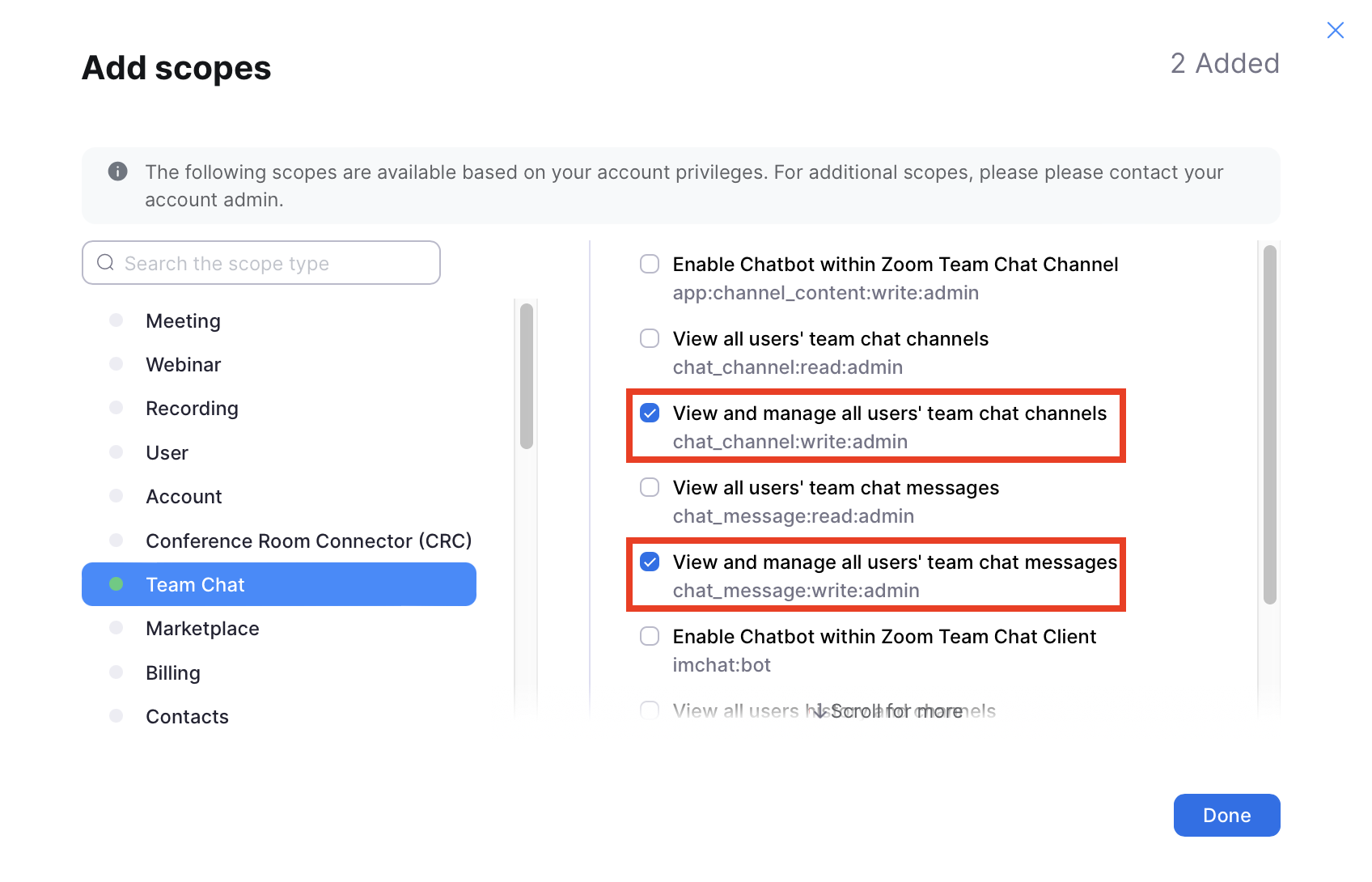Image resolution: width=1372 pixels, height=882 pixels.
Task: Select the User scope category
Action: (167, 453)
